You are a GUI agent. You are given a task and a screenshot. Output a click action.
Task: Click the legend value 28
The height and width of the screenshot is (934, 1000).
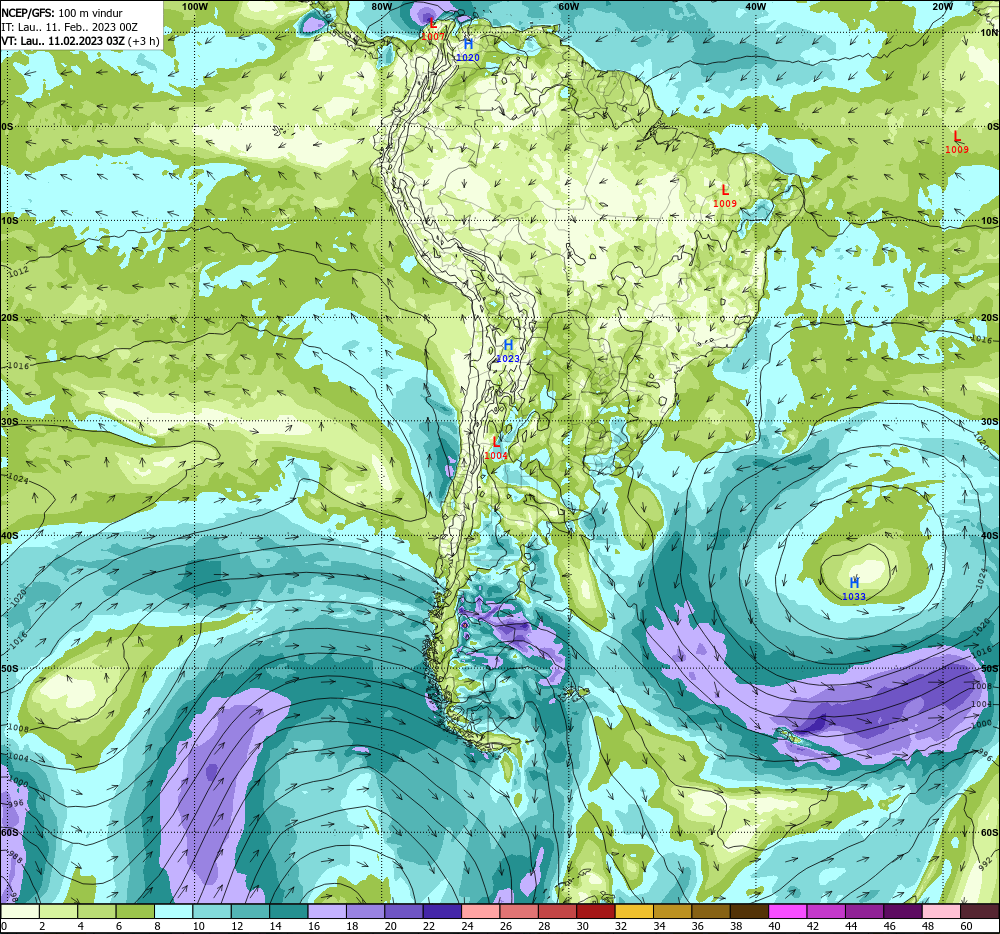click(544, 926)
